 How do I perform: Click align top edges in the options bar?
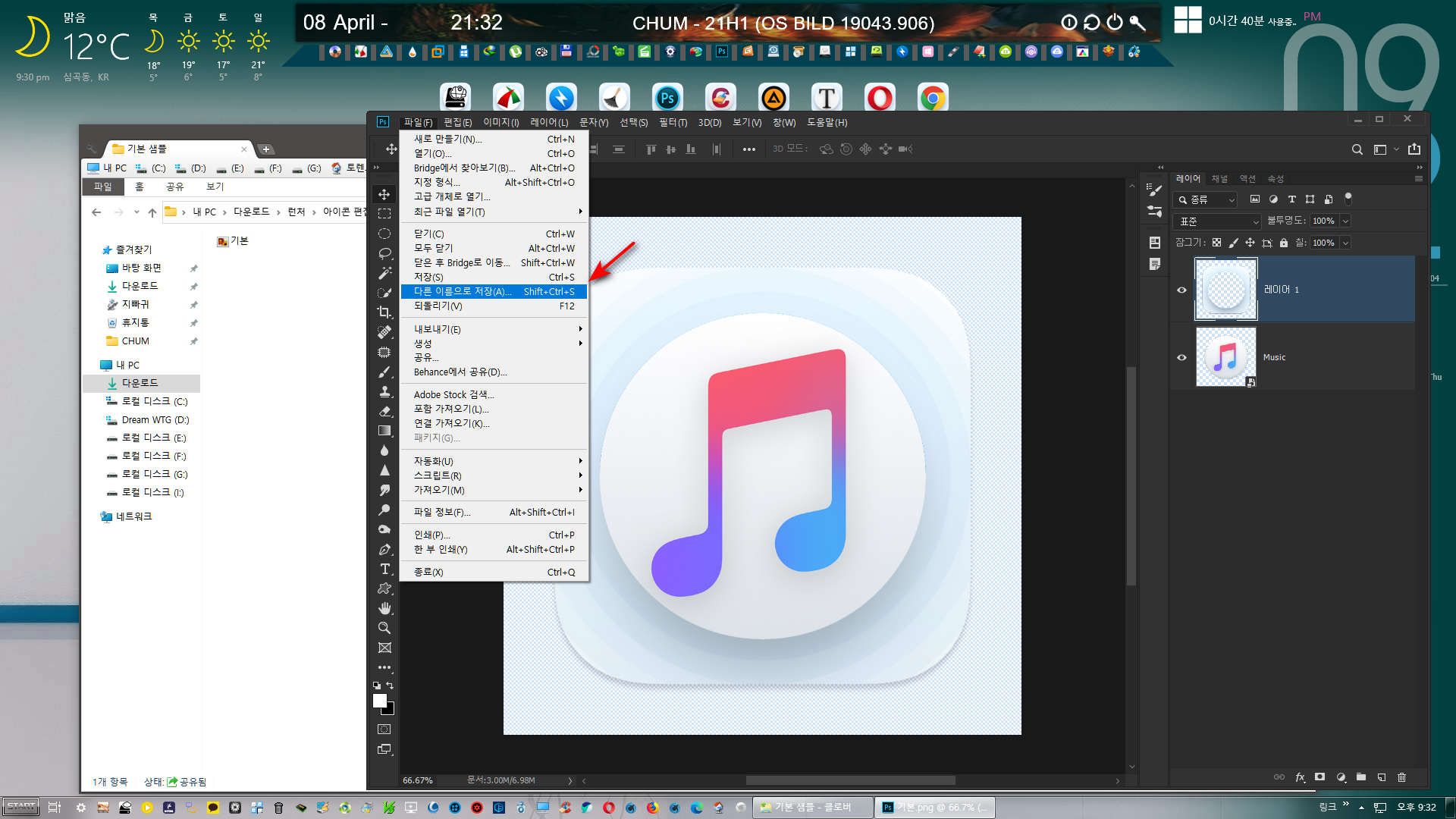(651, 149)
